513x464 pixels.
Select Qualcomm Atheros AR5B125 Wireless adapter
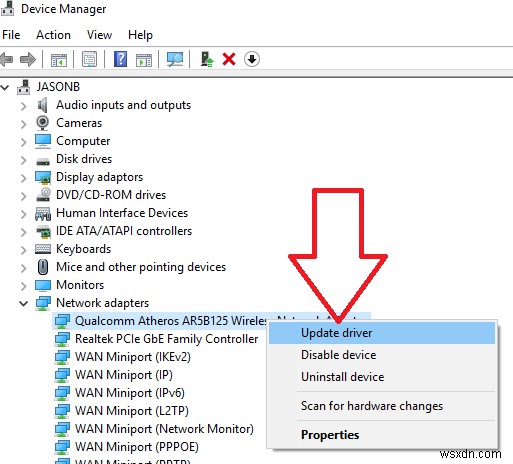pos(170,321)
